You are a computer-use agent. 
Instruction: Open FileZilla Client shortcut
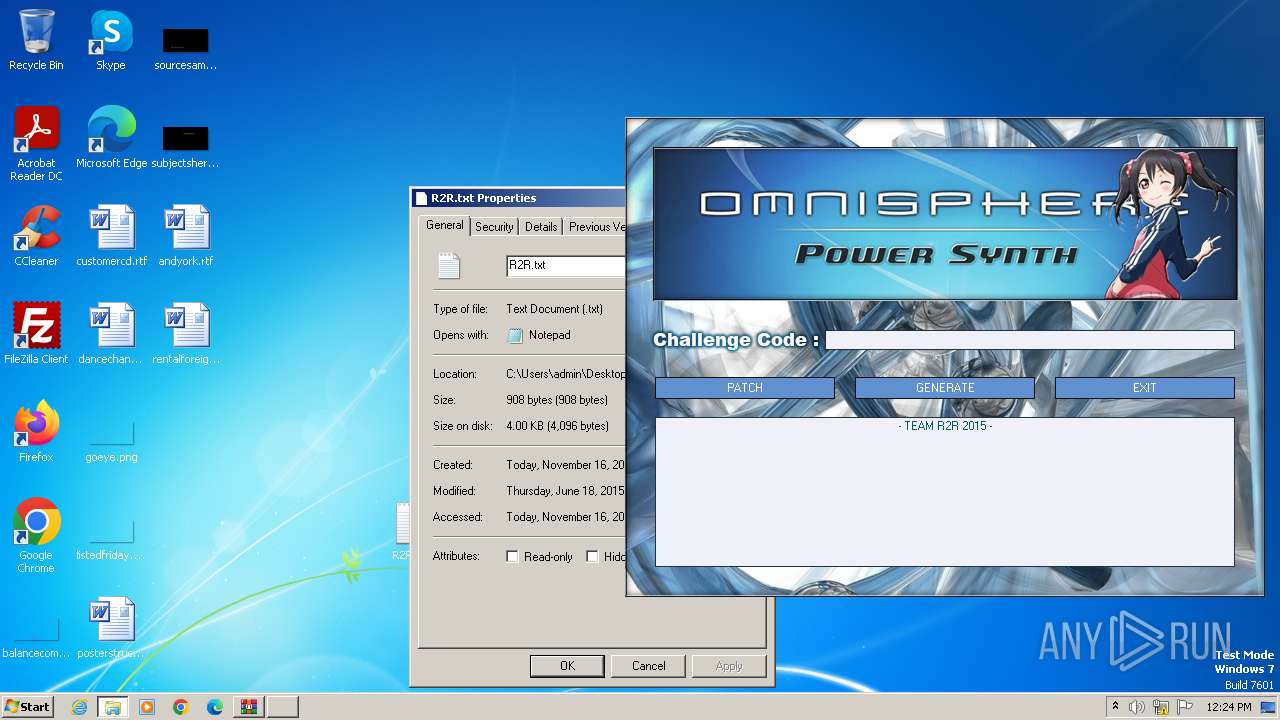36,334
